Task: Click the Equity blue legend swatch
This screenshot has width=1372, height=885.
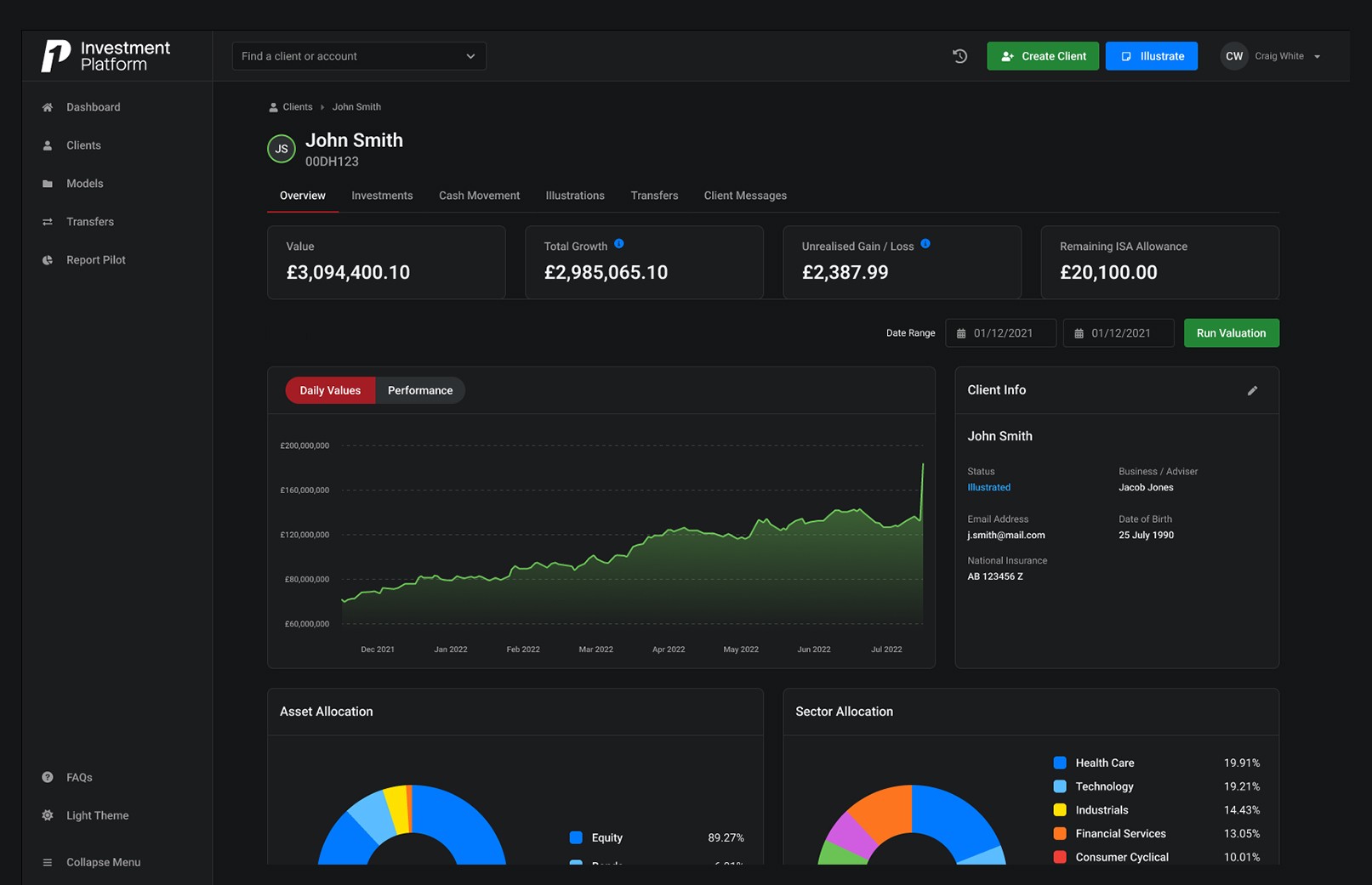Action: (576, 837)
